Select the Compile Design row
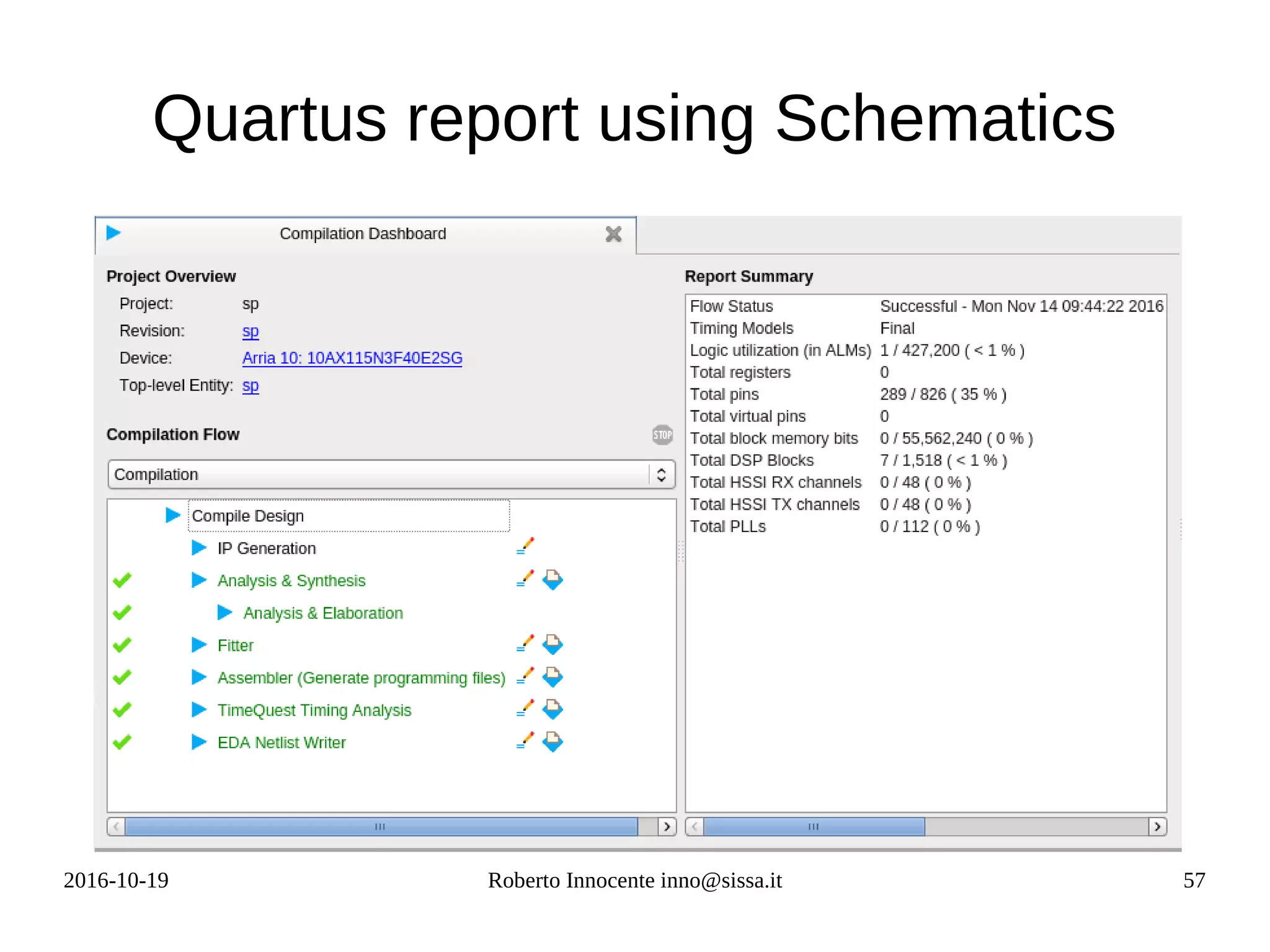1270x952 pixels. (349, 516)
